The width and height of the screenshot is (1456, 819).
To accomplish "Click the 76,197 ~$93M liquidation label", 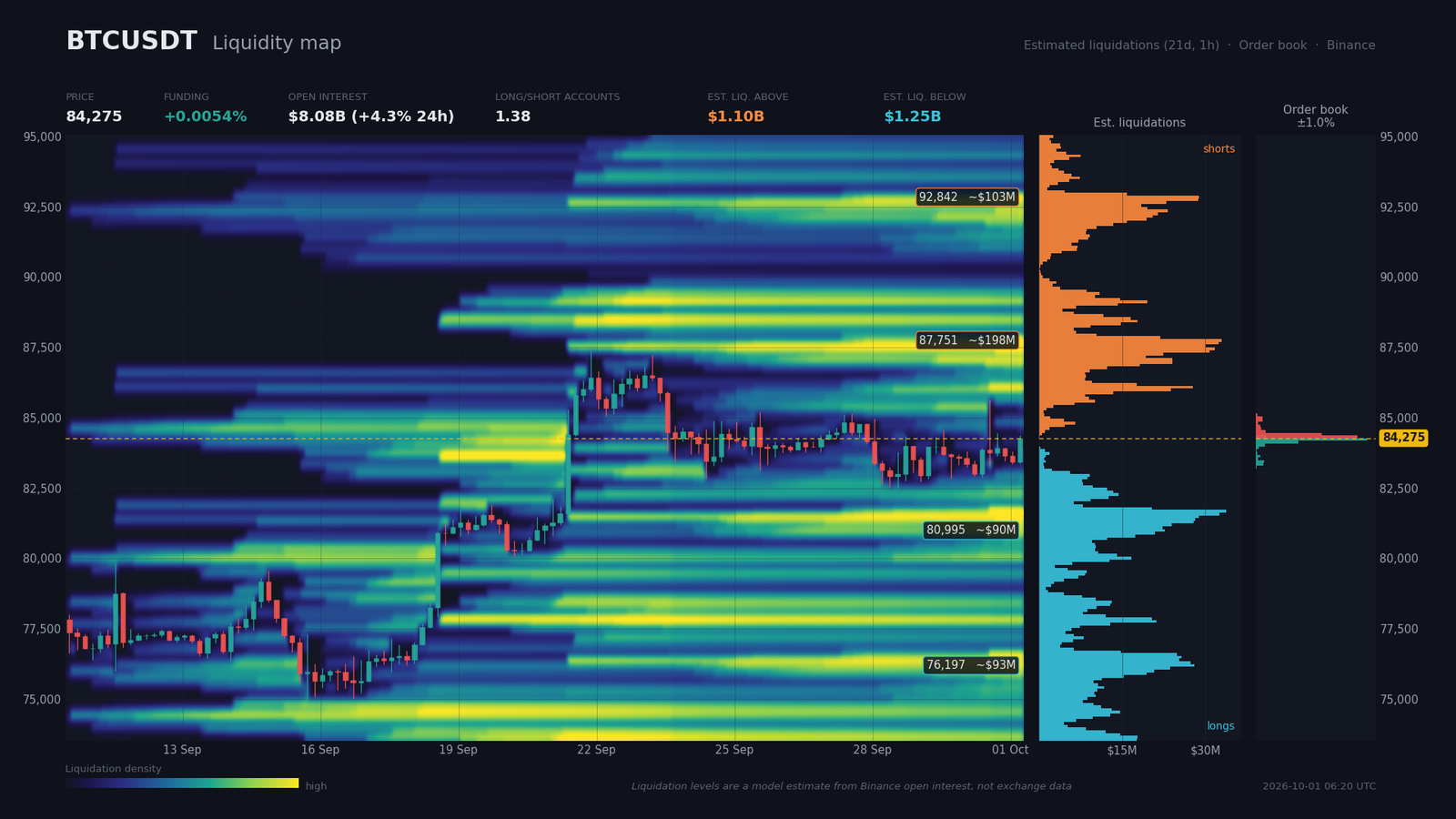I will [970, 665].
